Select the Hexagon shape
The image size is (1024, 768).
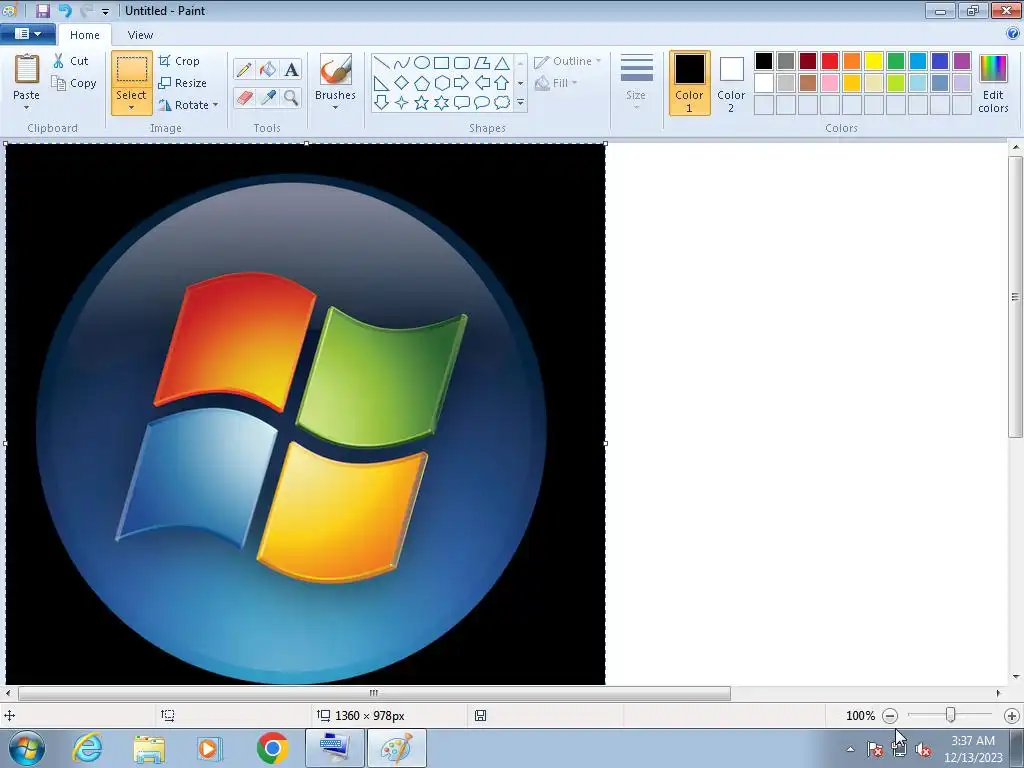[441, 83]
